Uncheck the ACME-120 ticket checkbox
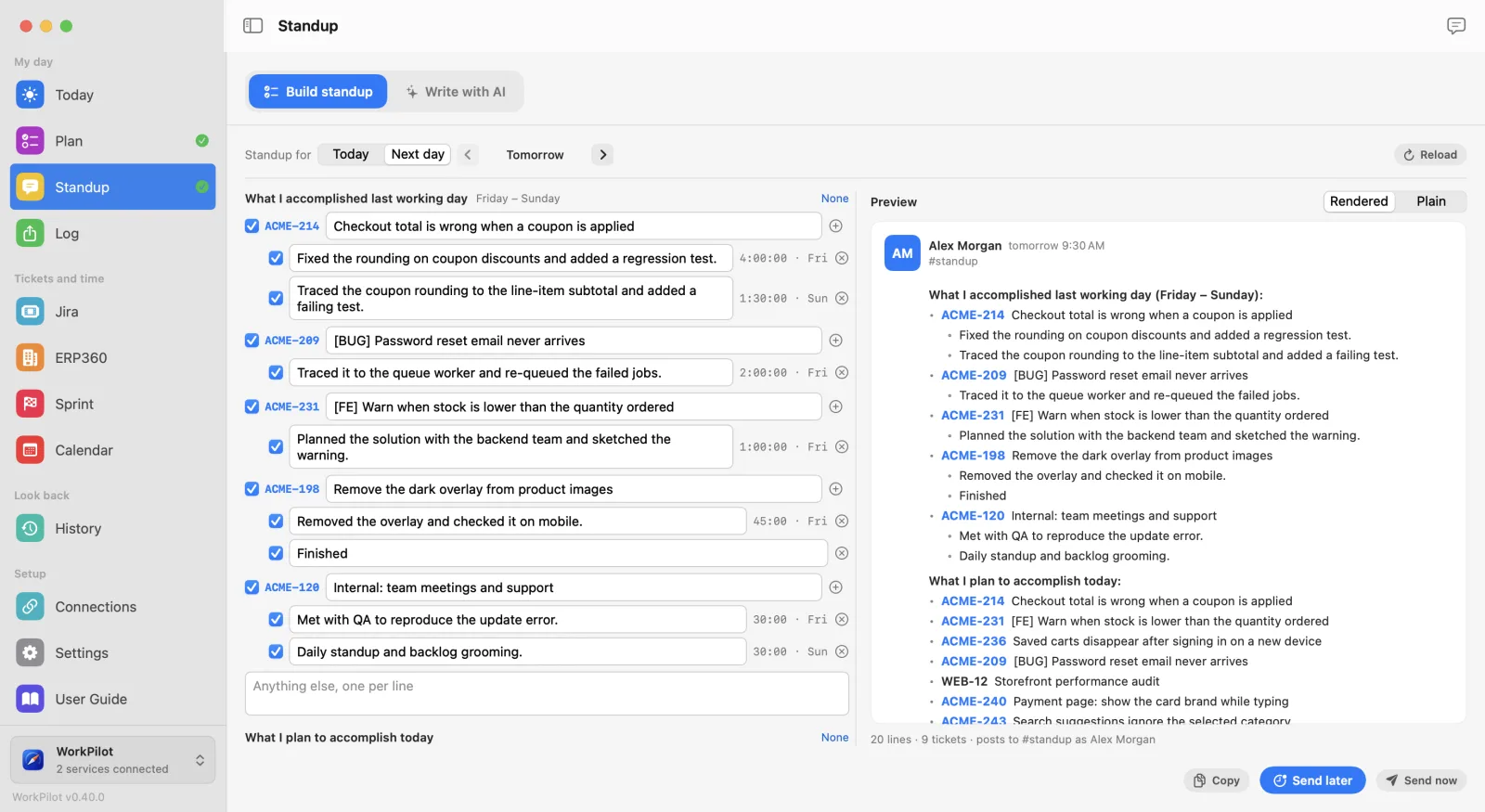1485x812 pixels. pyautogui.click(x=252, y=587)
